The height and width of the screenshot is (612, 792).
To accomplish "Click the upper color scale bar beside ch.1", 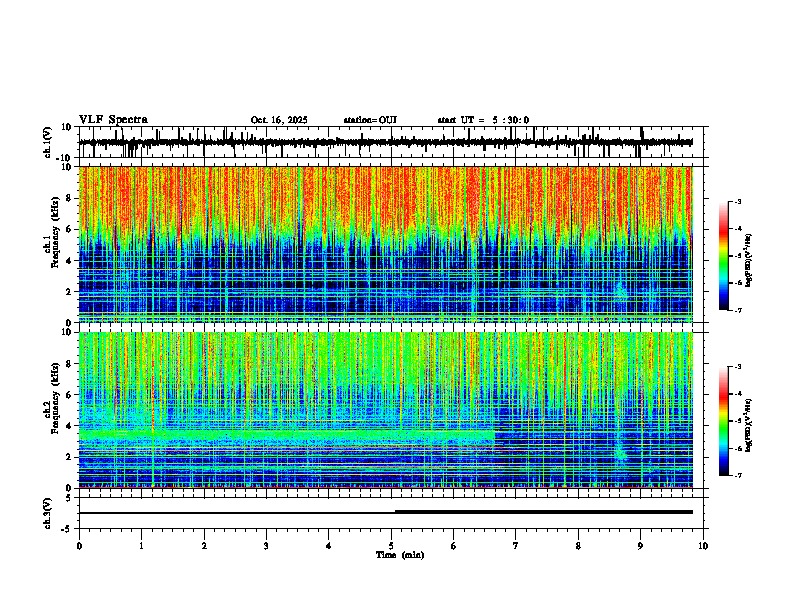I will pos(724,256).
